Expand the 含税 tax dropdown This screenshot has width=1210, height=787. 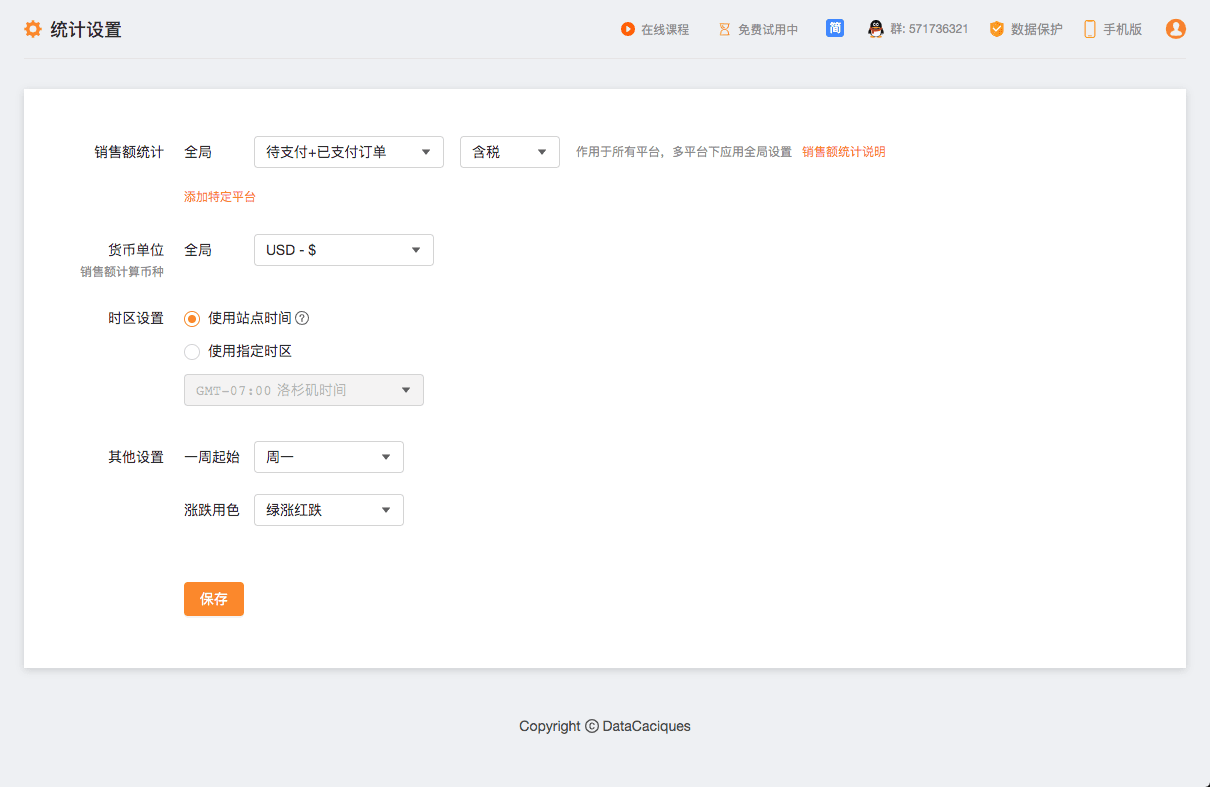click(x=509, y=152)
